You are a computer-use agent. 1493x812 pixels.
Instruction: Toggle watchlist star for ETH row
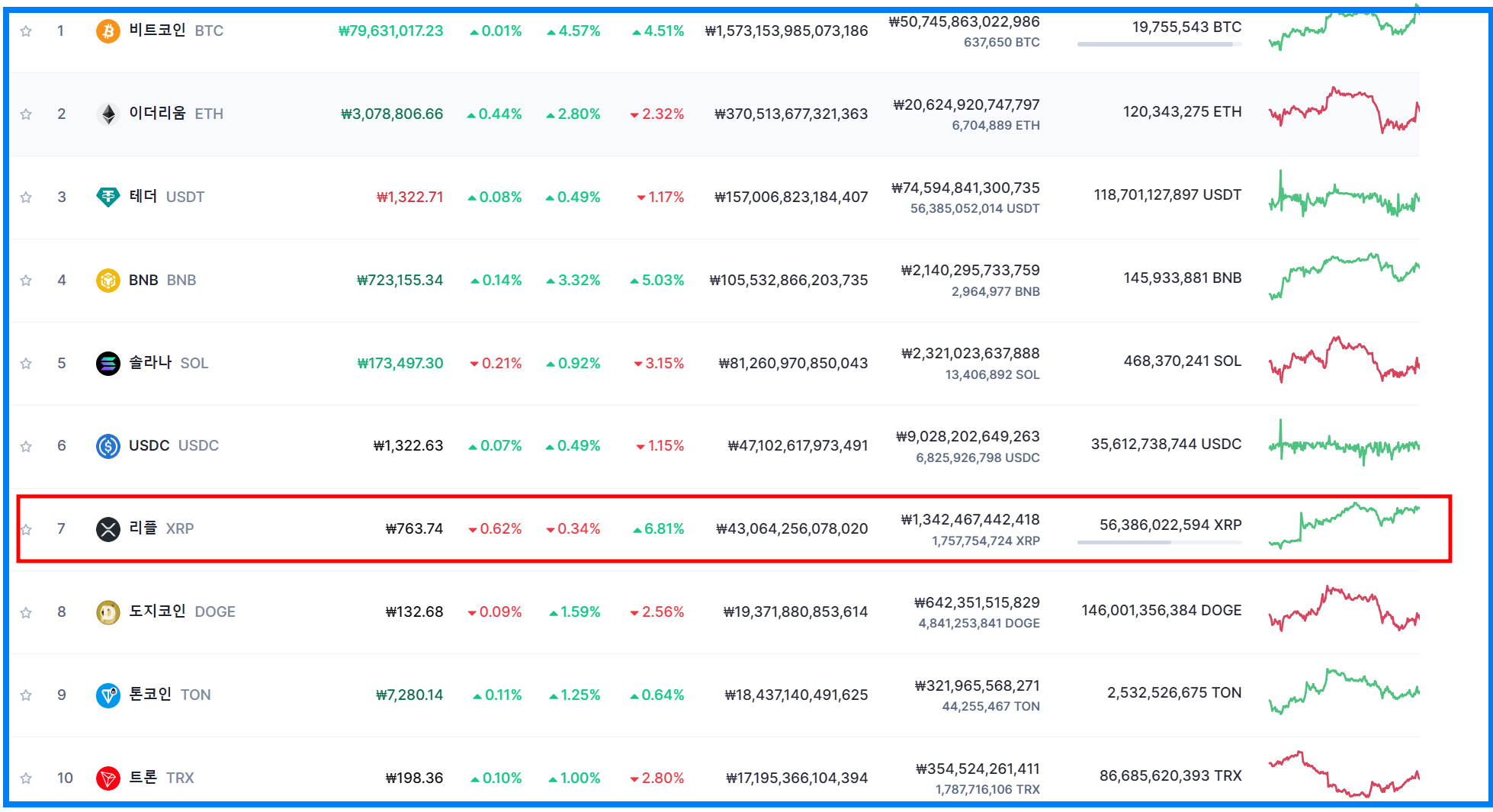pos(26,114)
